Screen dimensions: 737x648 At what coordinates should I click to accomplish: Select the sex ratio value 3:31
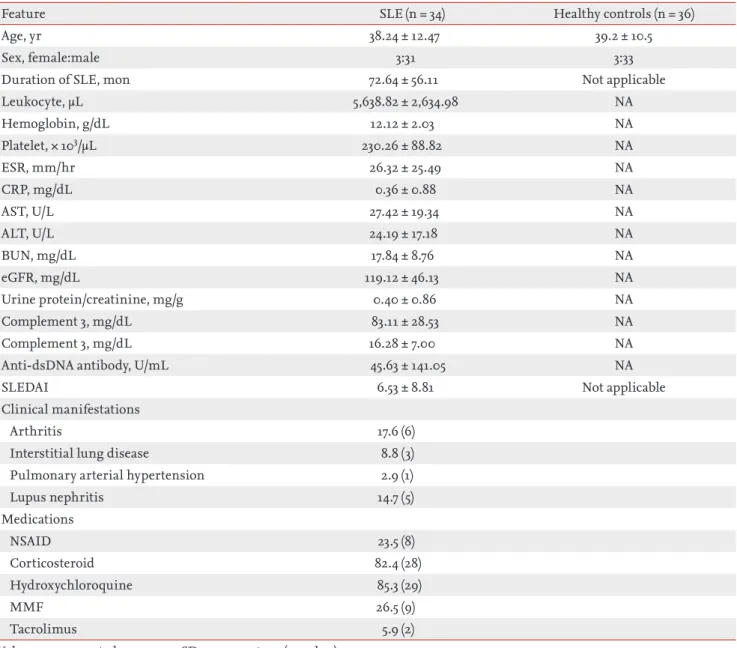click(x=405, y=59)
